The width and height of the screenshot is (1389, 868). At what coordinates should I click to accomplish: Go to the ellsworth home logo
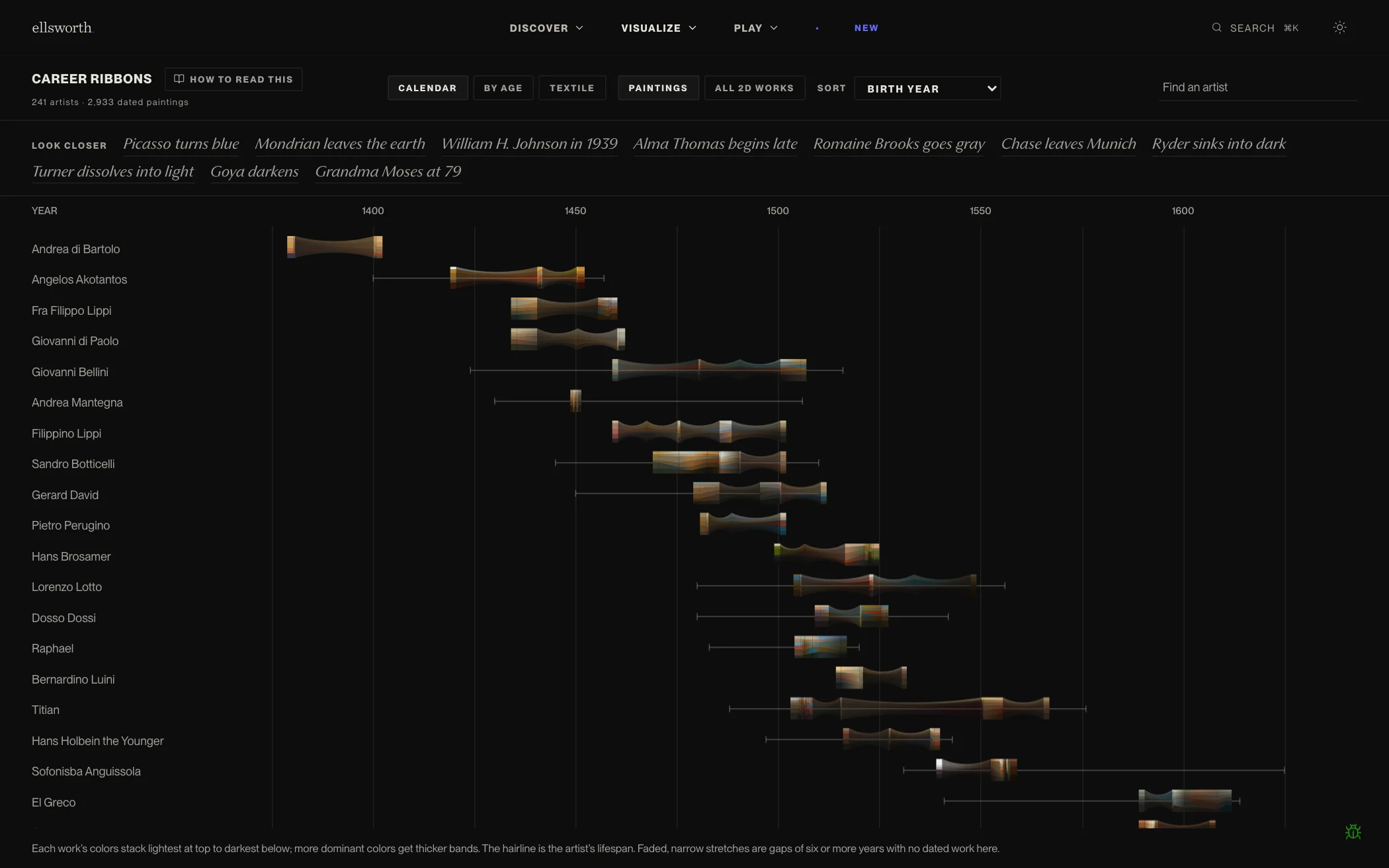(63, 28)
